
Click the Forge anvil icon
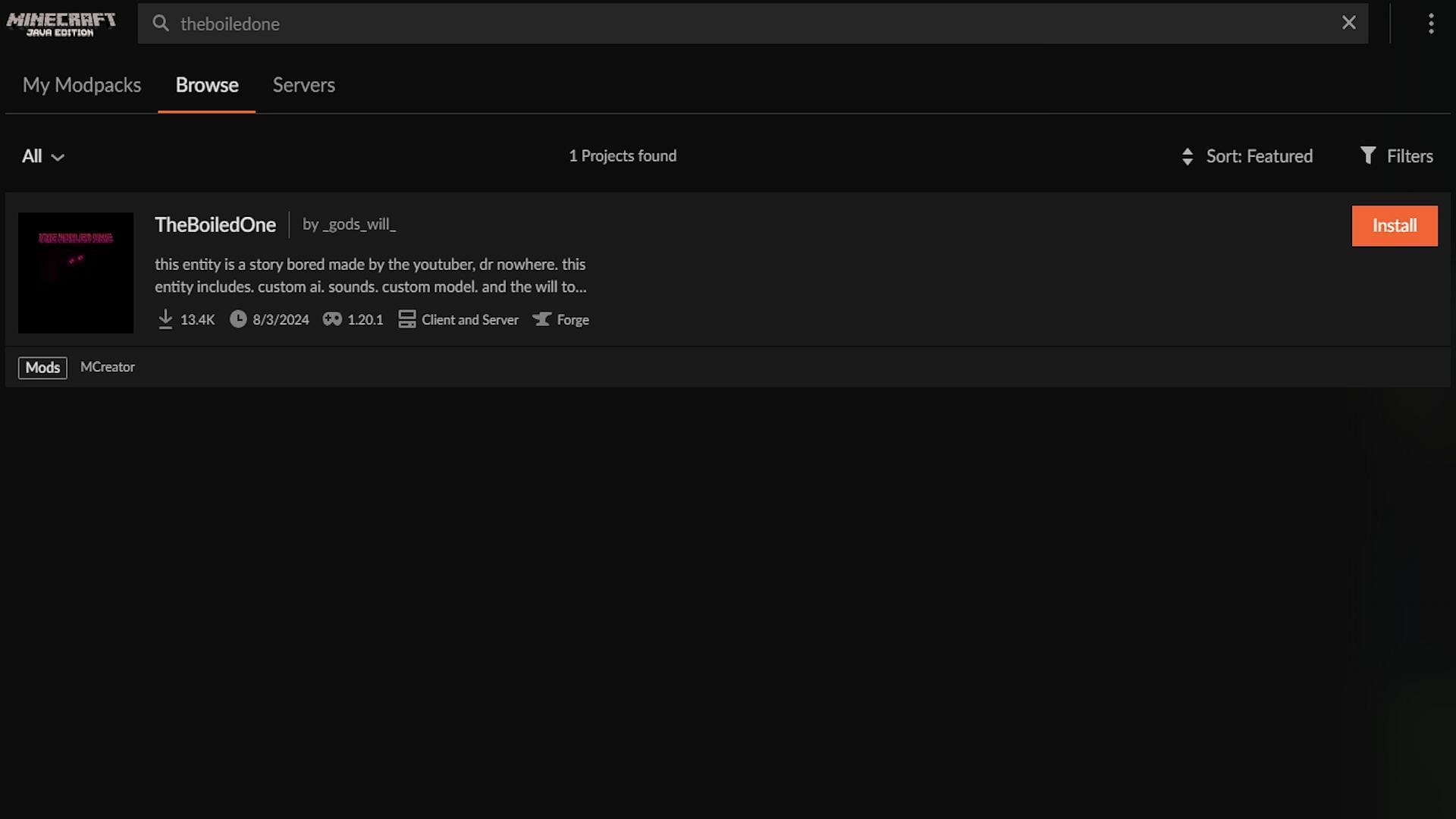541,319
